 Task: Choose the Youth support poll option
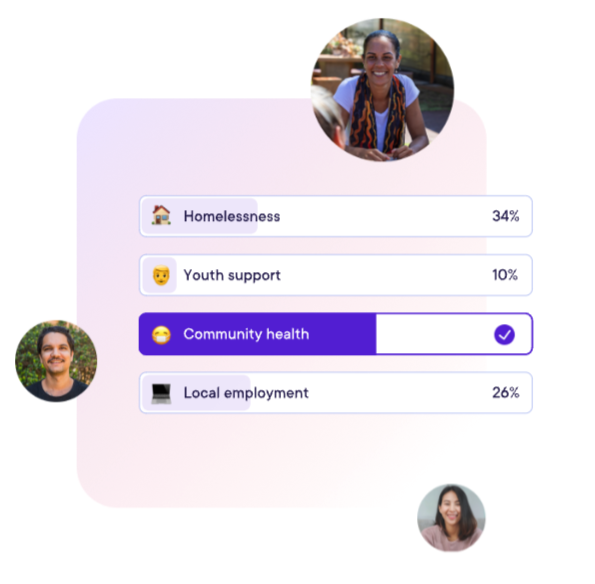(x=336, y=275)
